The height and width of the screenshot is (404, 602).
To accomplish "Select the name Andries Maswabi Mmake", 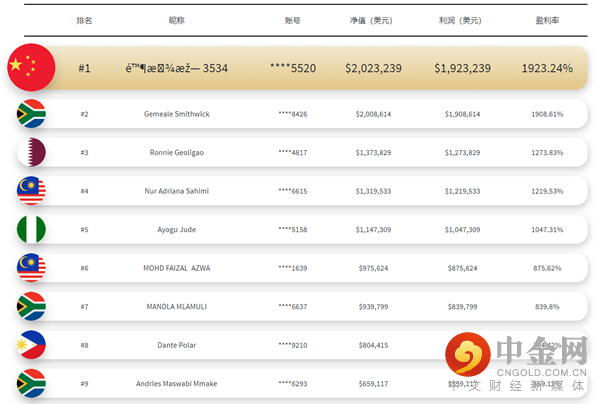I will click(x=177, y=384).
